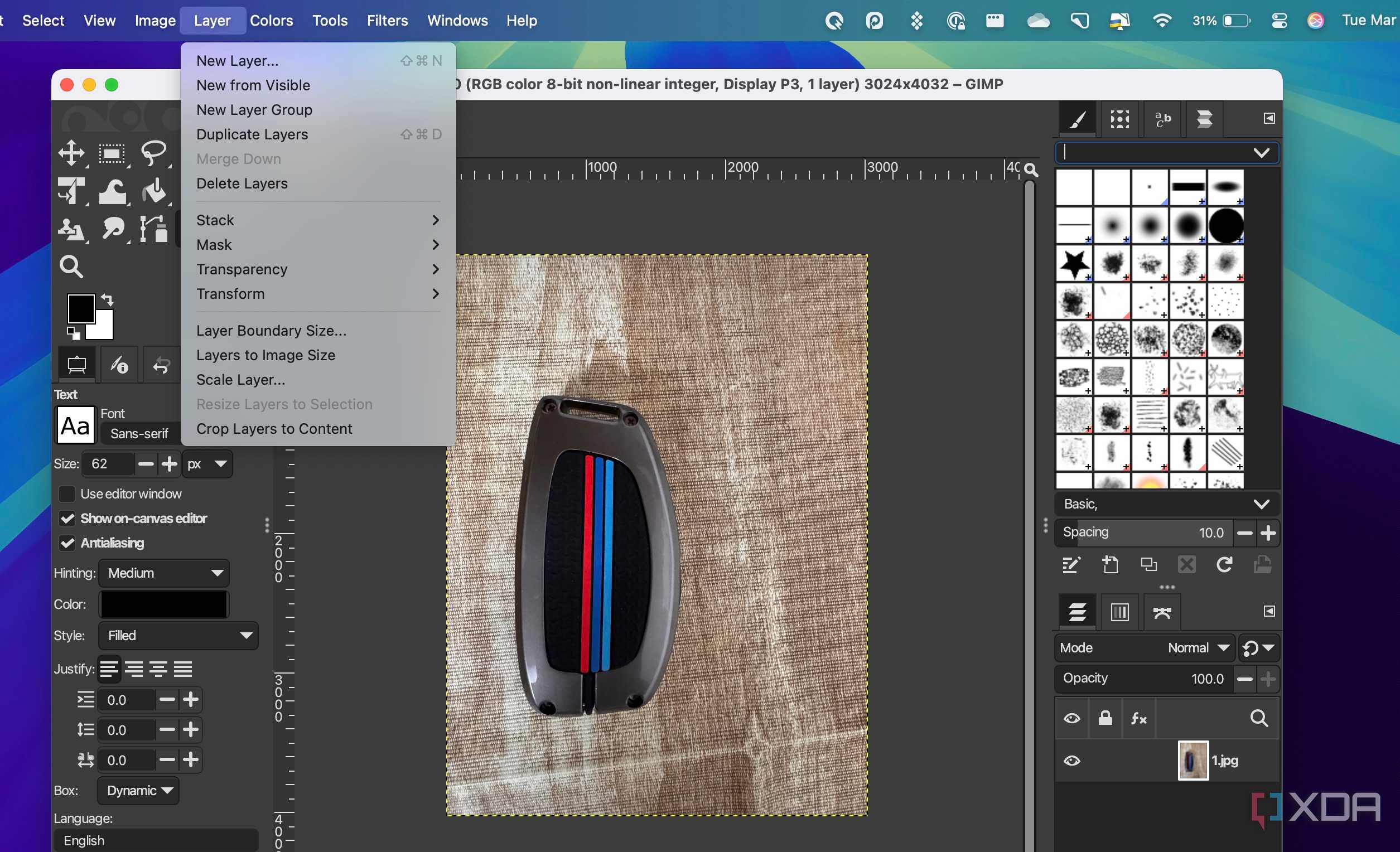The image size is (1400, 852).
Task: Select the Smudge tool
Action: click(x=113, y=229)
